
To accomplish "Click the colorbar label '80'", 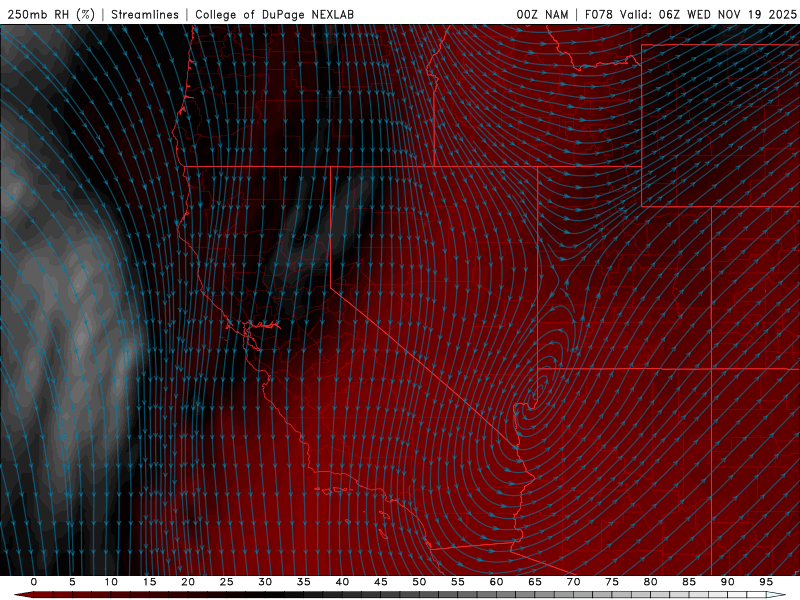I will coord(651,582).
